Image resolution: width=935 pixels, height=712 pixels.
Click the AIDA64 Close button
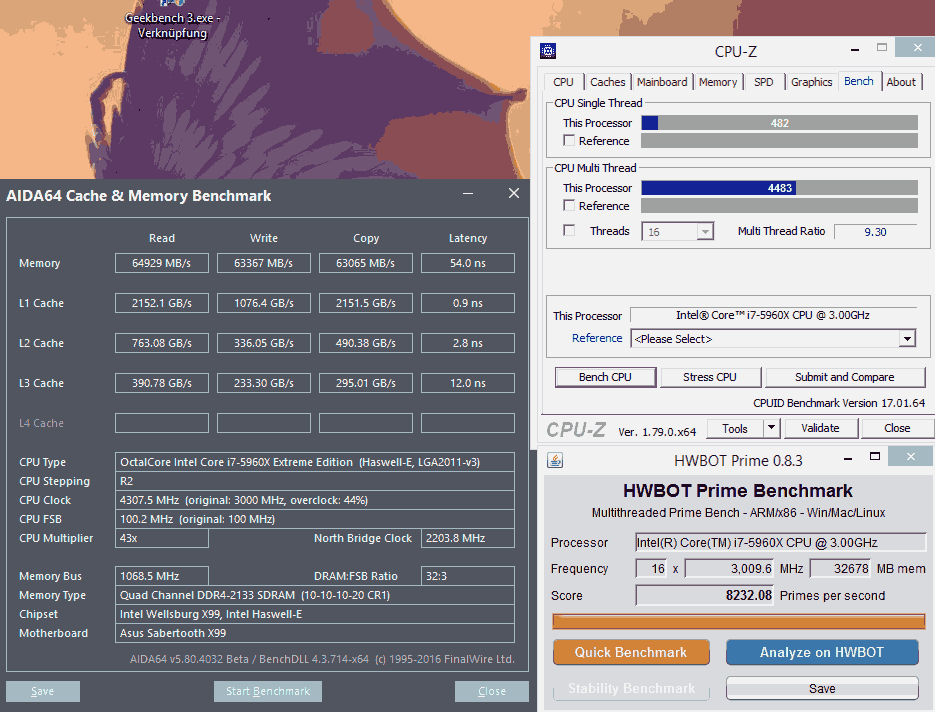491,691
